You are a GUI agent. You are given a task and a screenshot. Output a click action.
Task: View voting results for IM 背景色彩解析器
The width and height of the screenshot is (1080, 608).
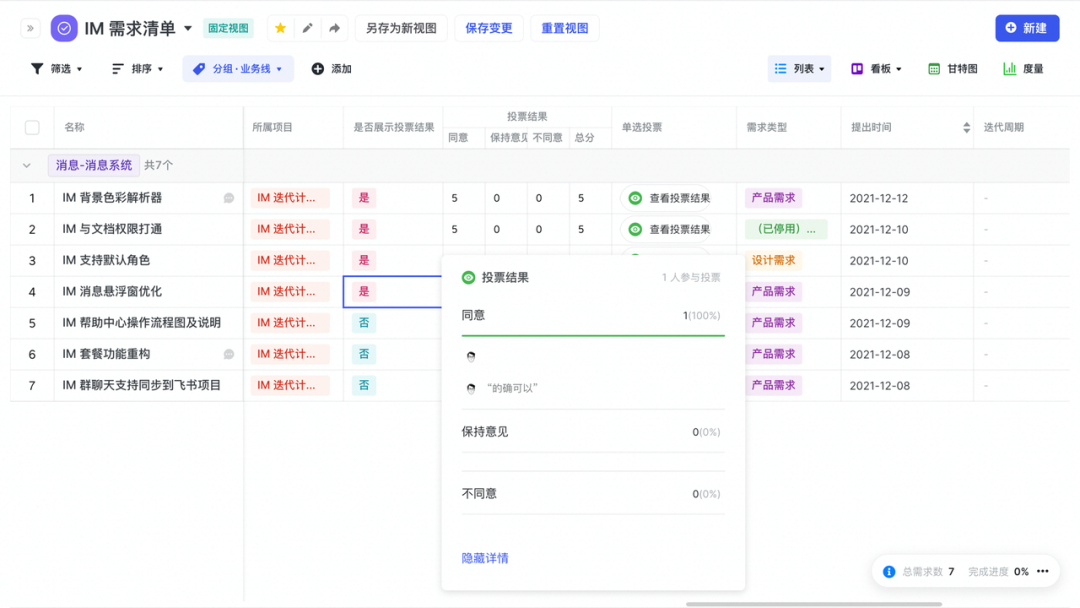(x=669, y=198)
